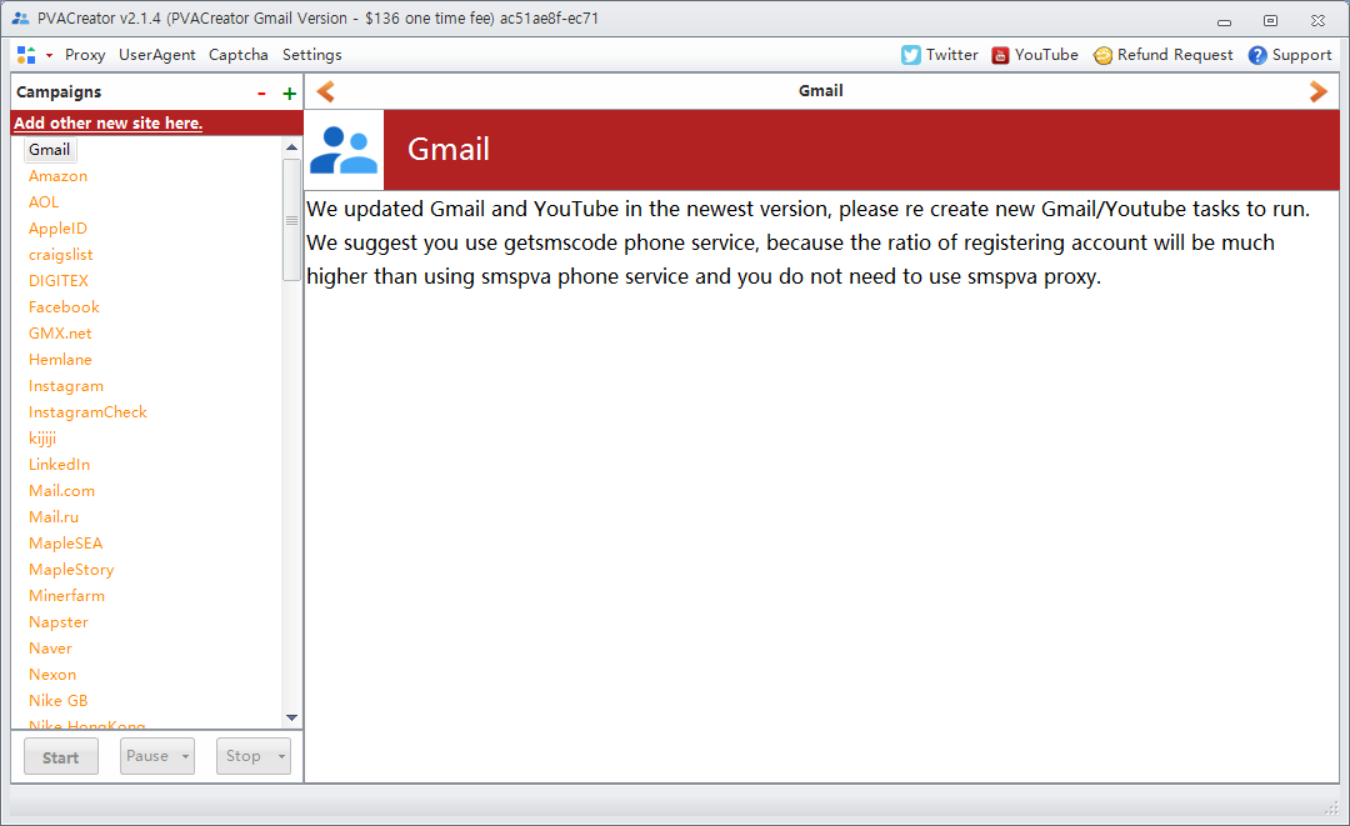This screenshot has height=826, width=1350.
Task: Select Instagram in the campaigns list
Action: coord(66,386)
